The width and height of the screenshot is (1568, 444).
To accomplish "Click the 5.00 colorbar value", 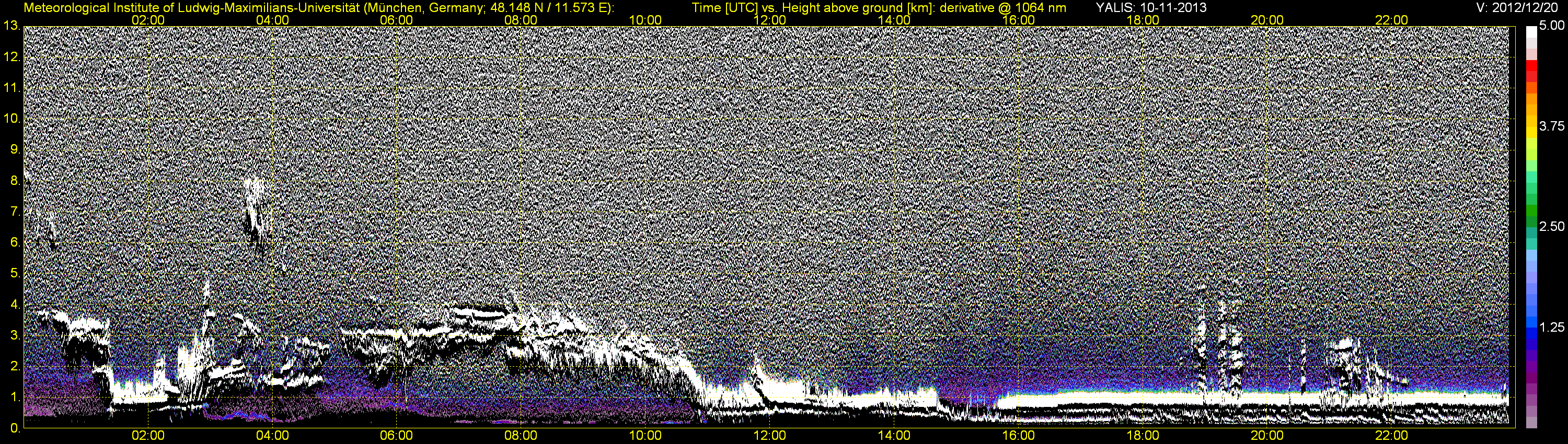I will 1552,26.
